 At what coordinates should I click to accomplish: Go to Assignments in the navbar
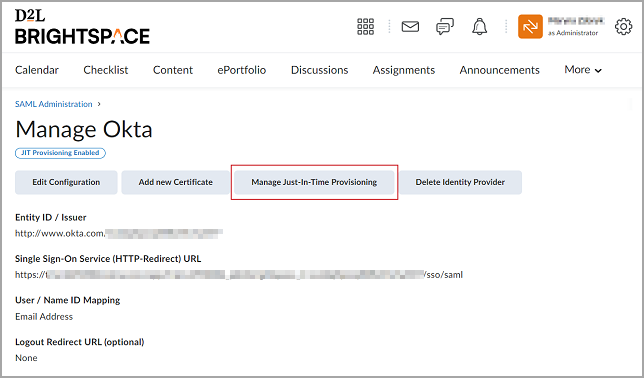(x=404, y=70)
